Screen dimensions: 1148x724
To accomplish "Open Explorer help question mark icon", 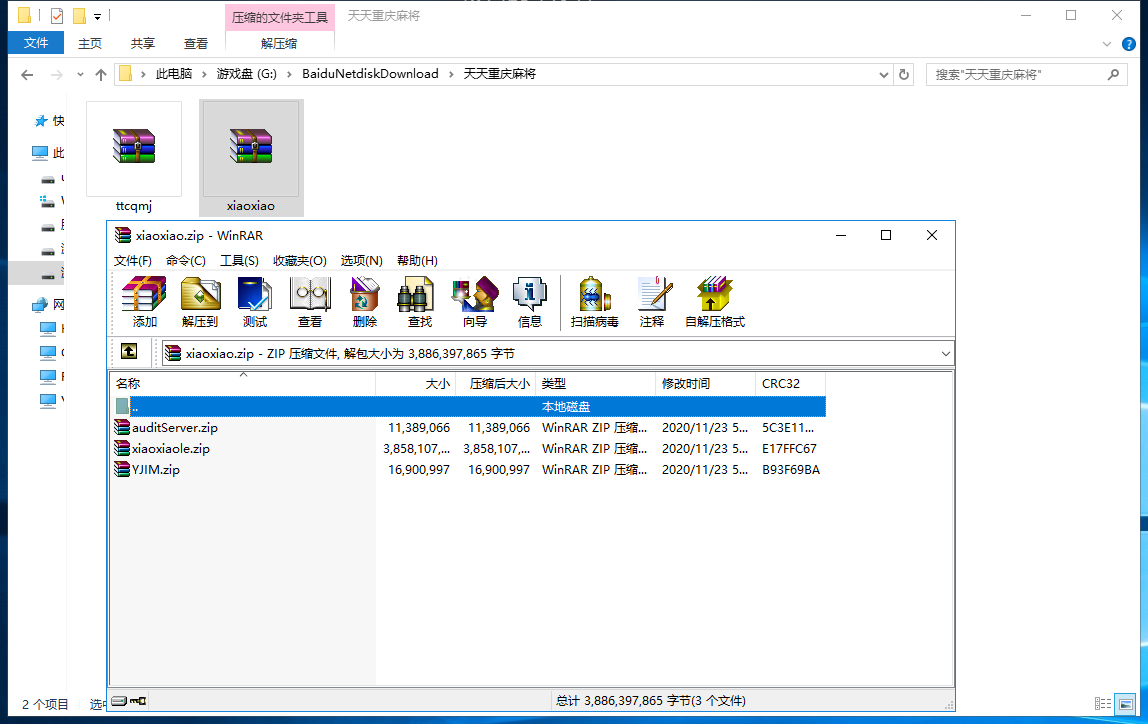I will tap(1129, 44).
